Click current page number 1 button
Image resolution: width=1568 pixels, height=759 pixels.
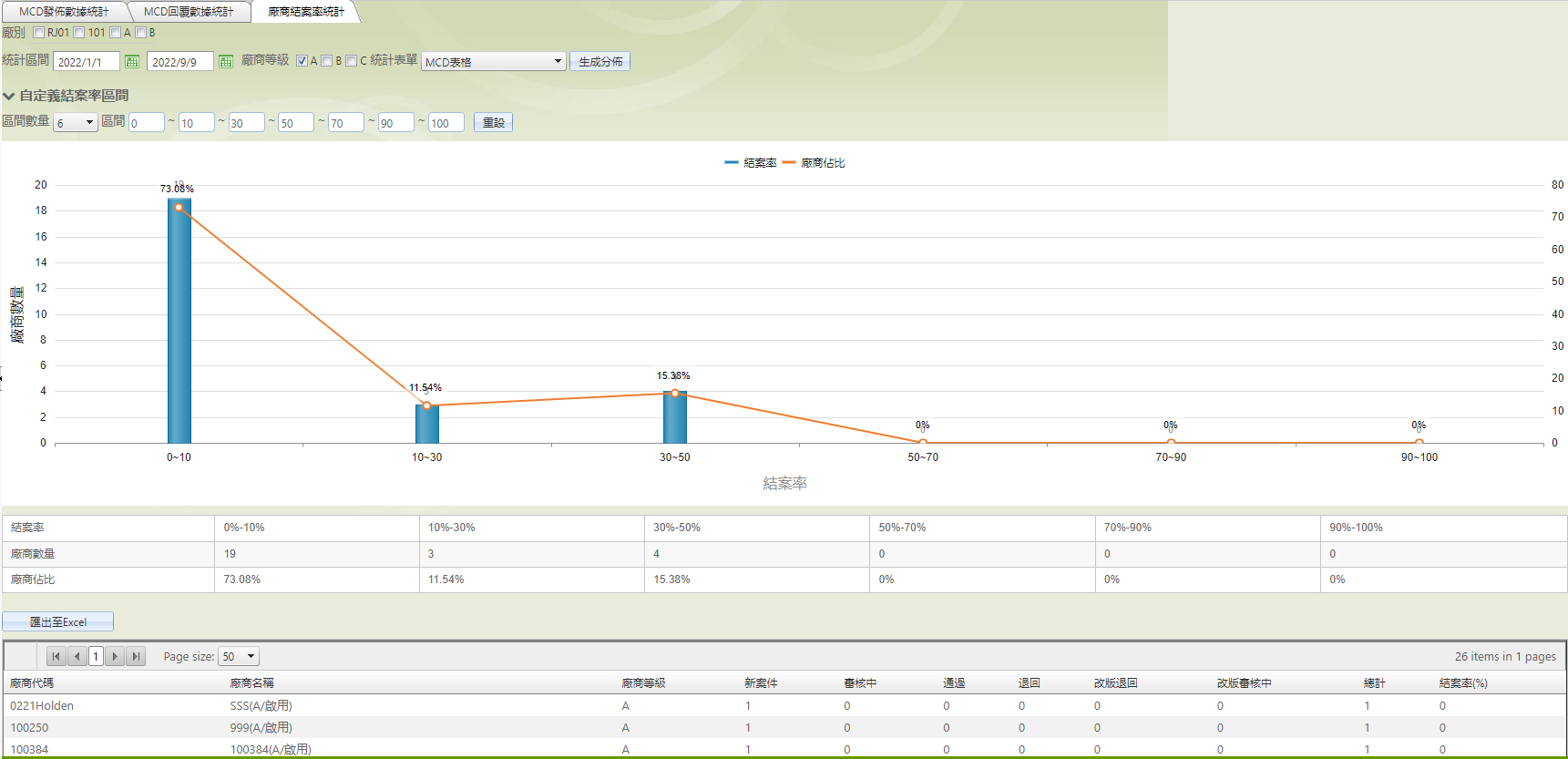[96, 656]
